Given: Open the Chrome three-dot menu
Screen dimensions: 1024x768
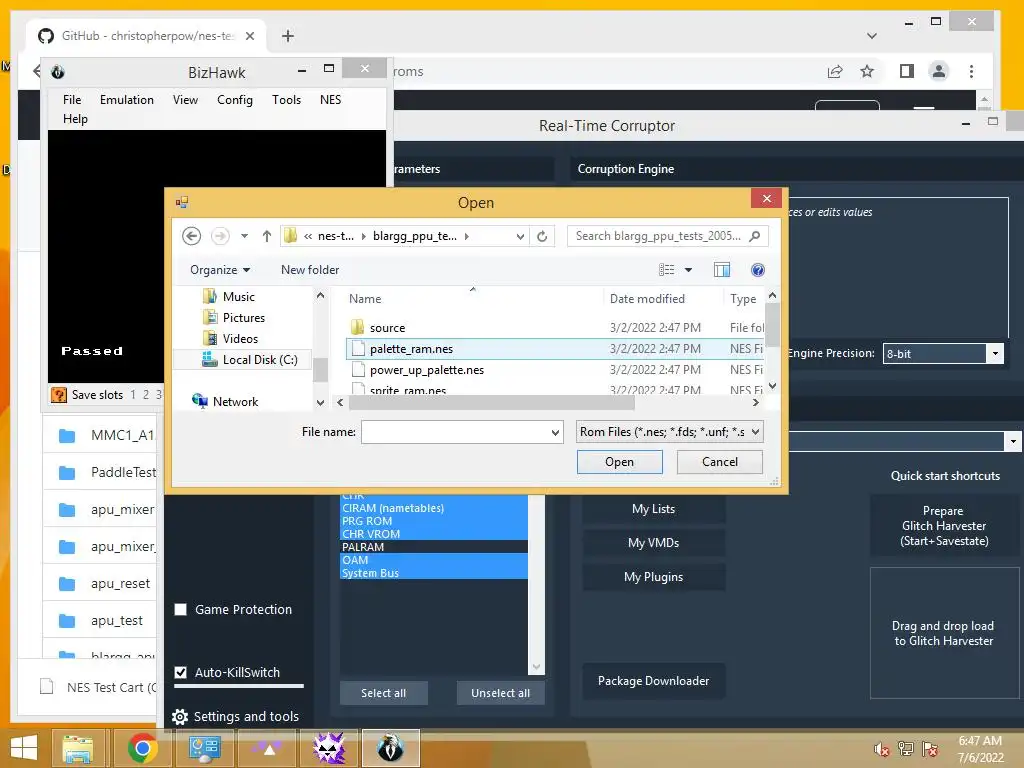Looking at the screenshot, I should click(x=971, y=71).
